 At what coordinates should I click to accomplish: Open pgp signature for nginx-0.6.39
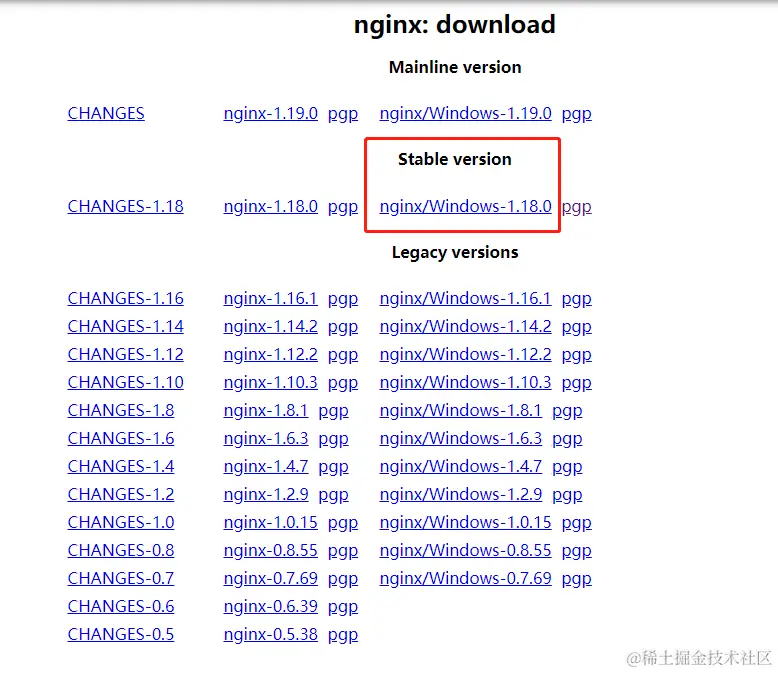coord(343,608)
